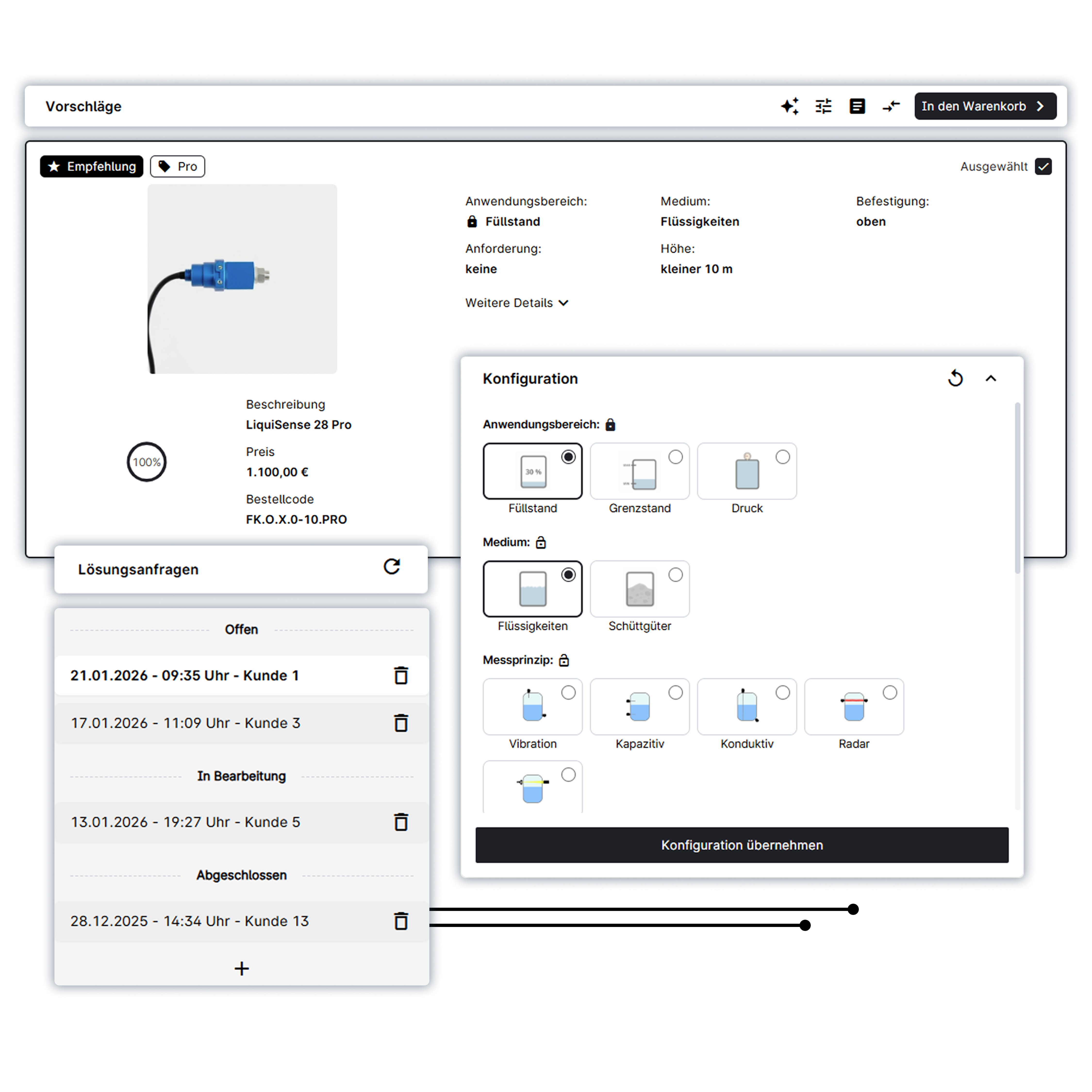Click the compare arrows icon
The image size is (1092, 1092).
coord(891,106)
